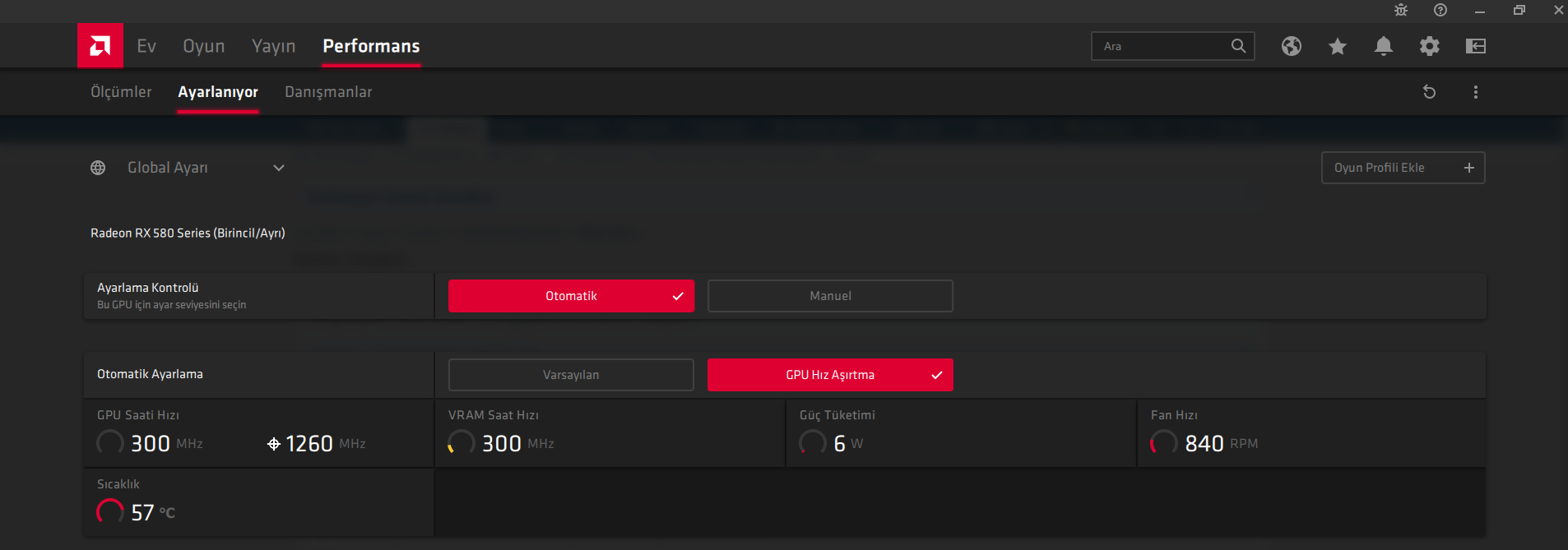
Task: Open the three-dot more options menu
Action: point(1476,92)
